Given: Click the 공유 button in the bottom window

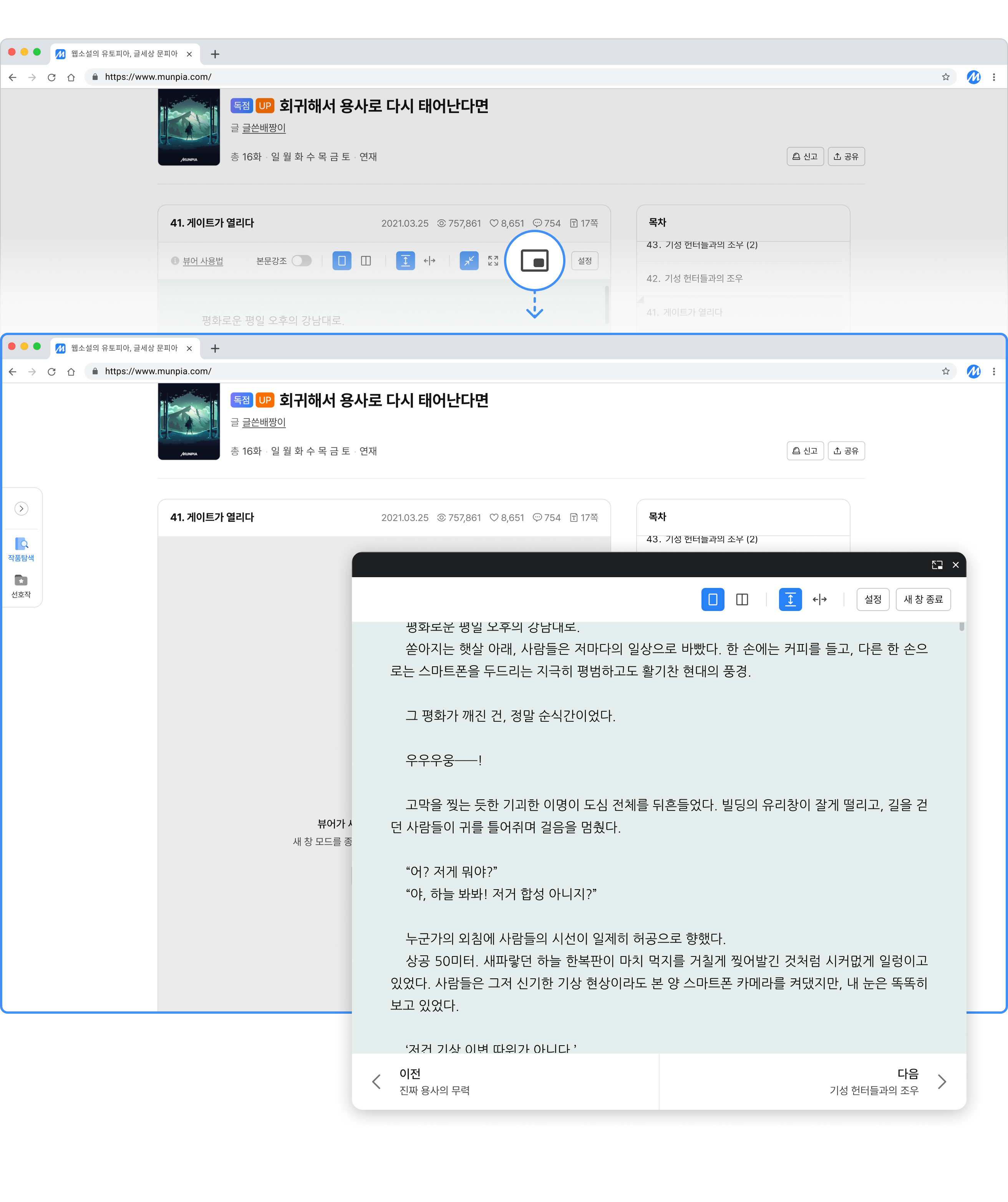Looking at the screenshot, I should pos(846,451).
